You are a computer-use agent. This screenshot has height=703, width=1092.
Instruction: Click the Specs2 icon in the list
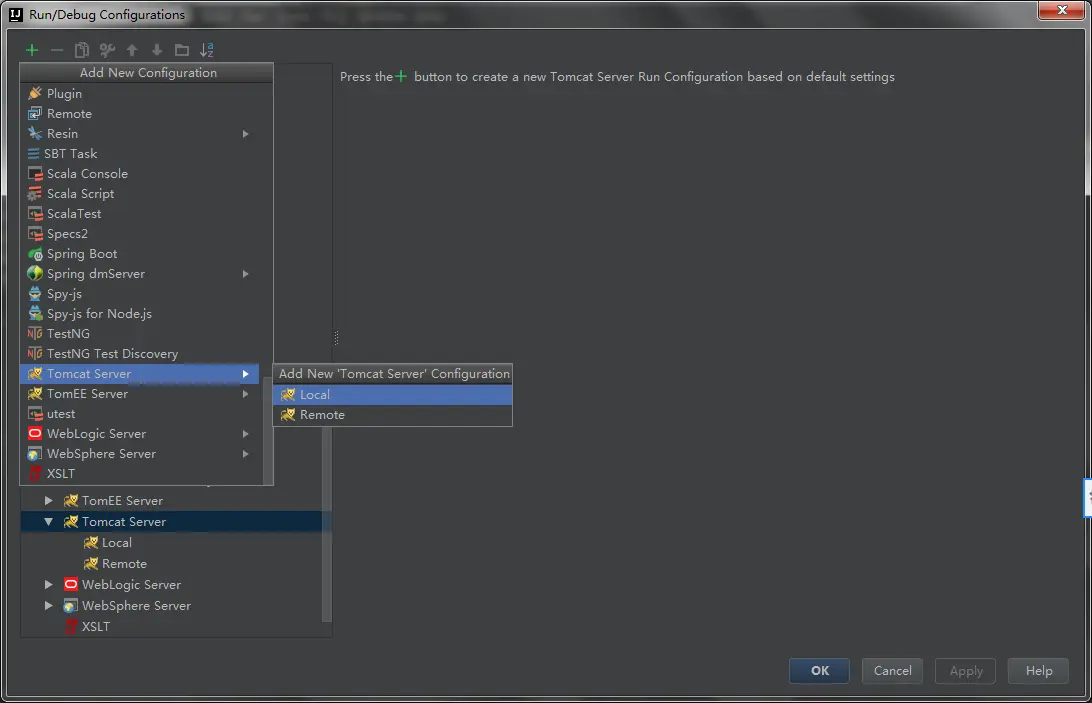point(35,233)
